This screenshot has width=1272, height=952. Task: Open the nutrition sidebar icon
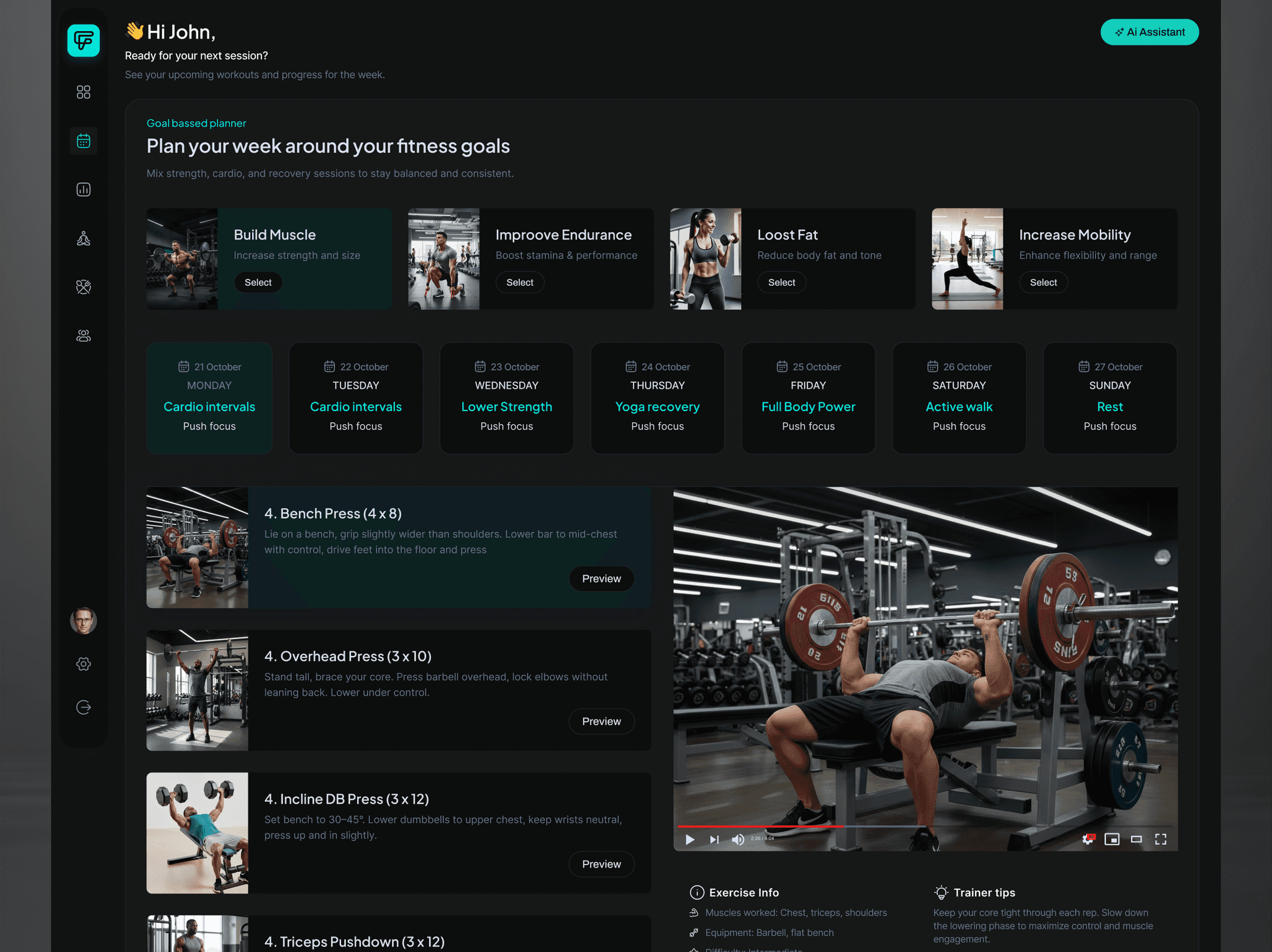83,287
